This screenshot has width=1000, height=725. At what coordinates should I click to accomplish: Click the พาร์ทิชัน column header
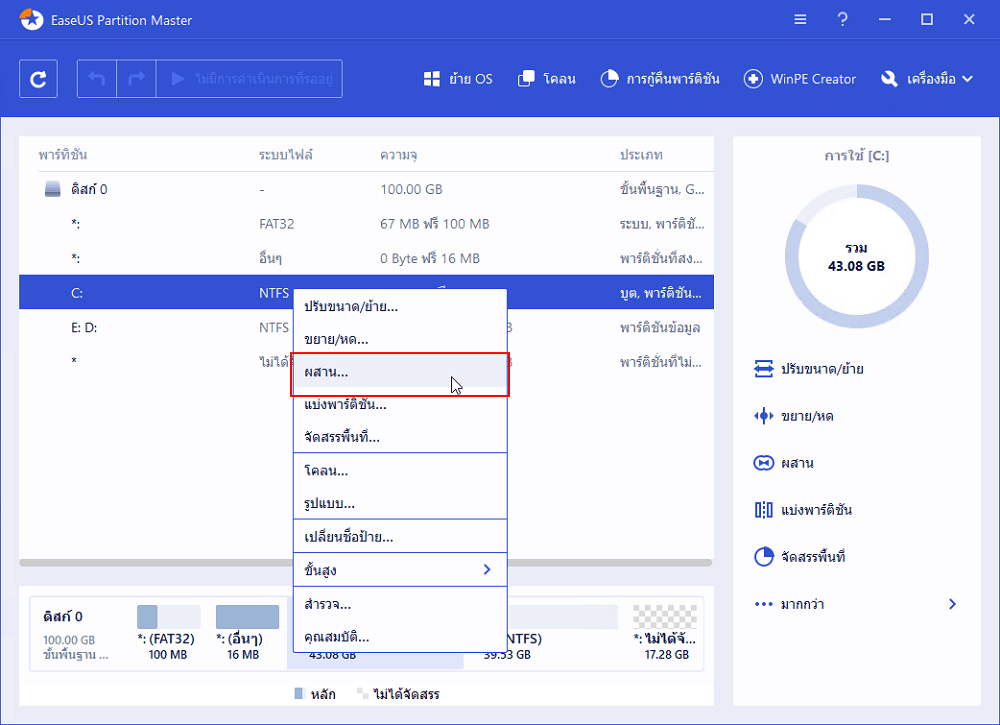pos(62,155)
